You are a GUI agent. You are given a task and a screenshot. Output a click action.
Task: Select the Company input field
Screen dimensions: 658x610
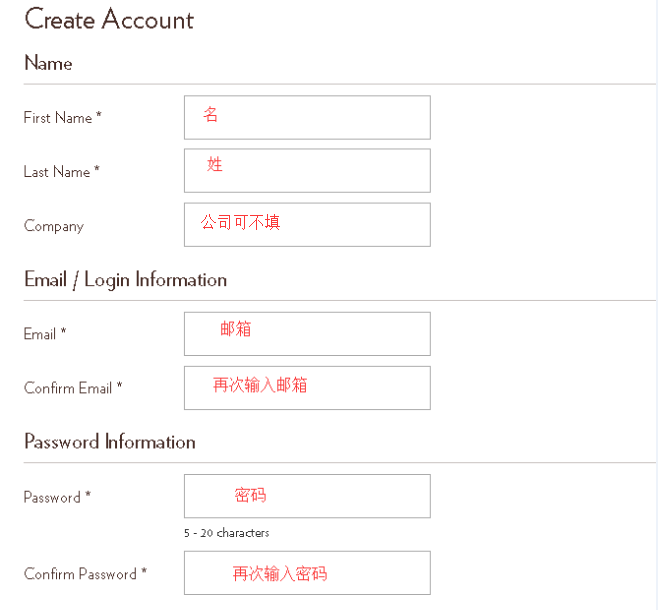tap(307, 225)
